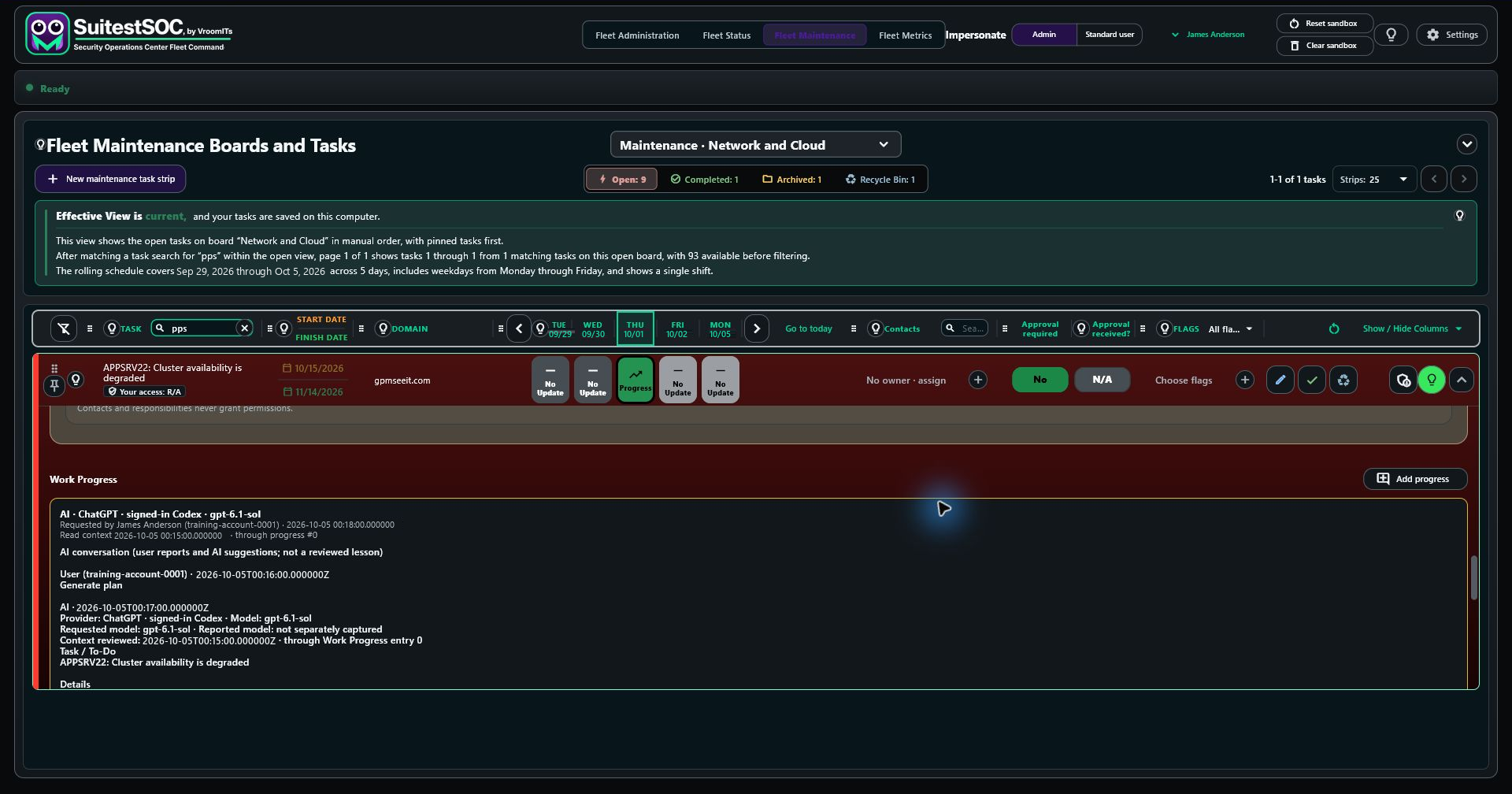
Task: Go to previous schedule days
Action: tap(519, 328)
